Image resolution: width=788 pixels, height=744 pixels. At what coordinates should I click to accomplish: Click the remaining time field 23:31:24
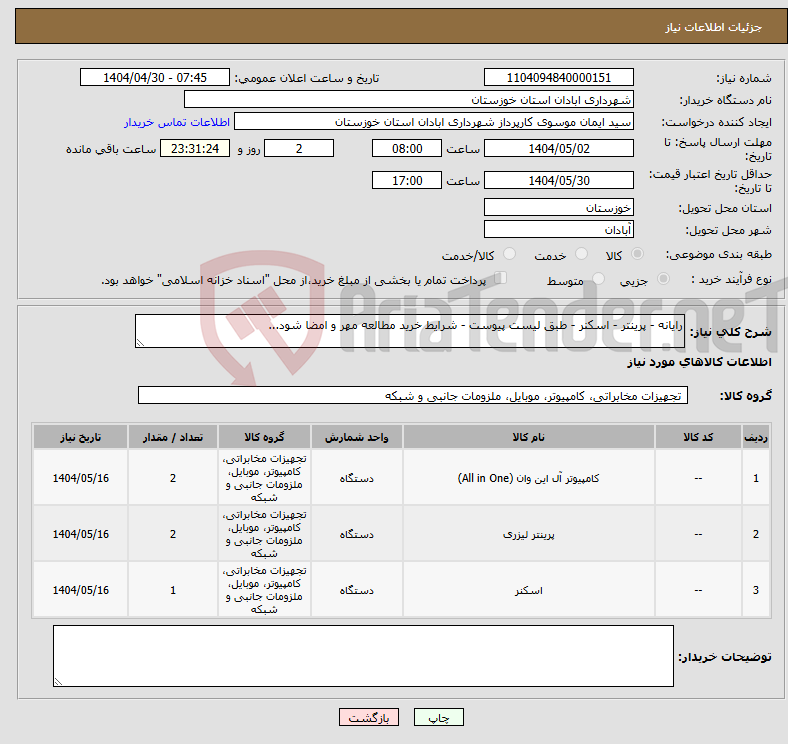pos(195,149)
